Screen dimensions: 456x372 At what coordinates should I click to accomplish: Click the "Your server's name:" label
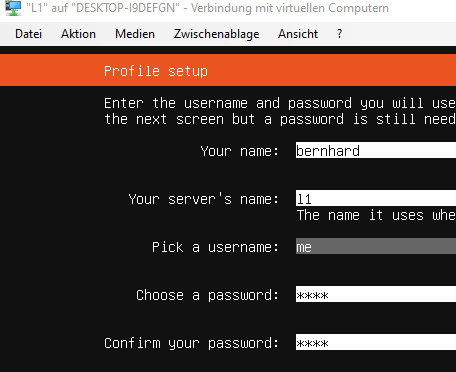tap(204, 199)
